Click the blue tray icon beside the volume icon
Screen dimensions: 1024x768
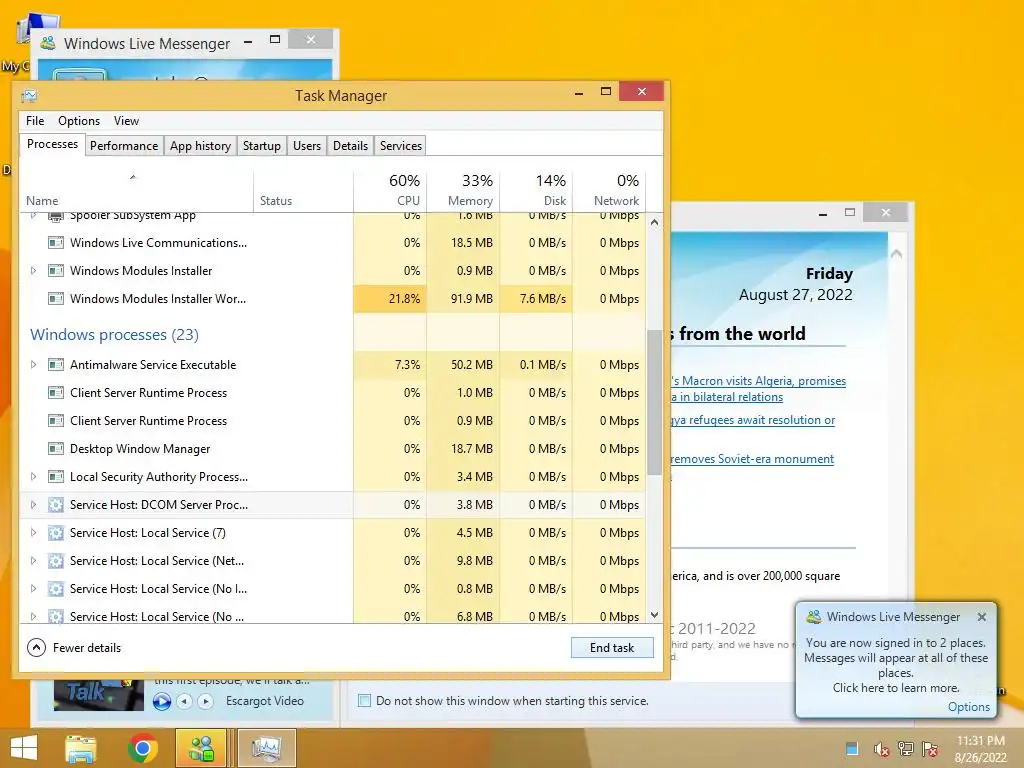point(852,748)
